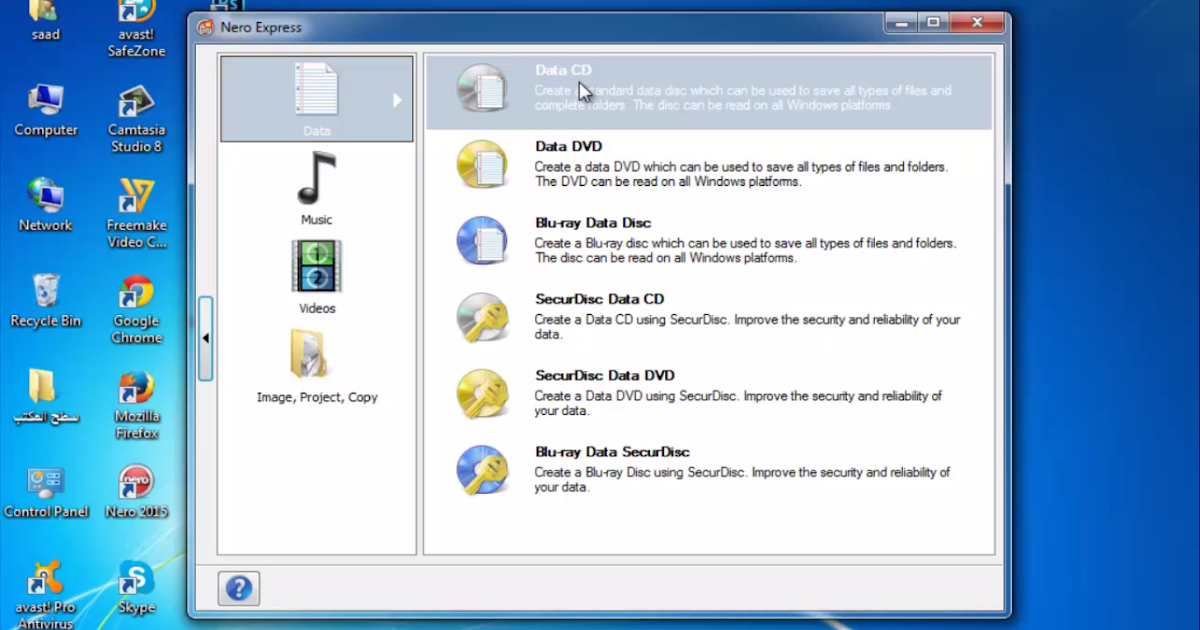Open the Network desktop icon
1200x630 pixels.
[46, 196]
